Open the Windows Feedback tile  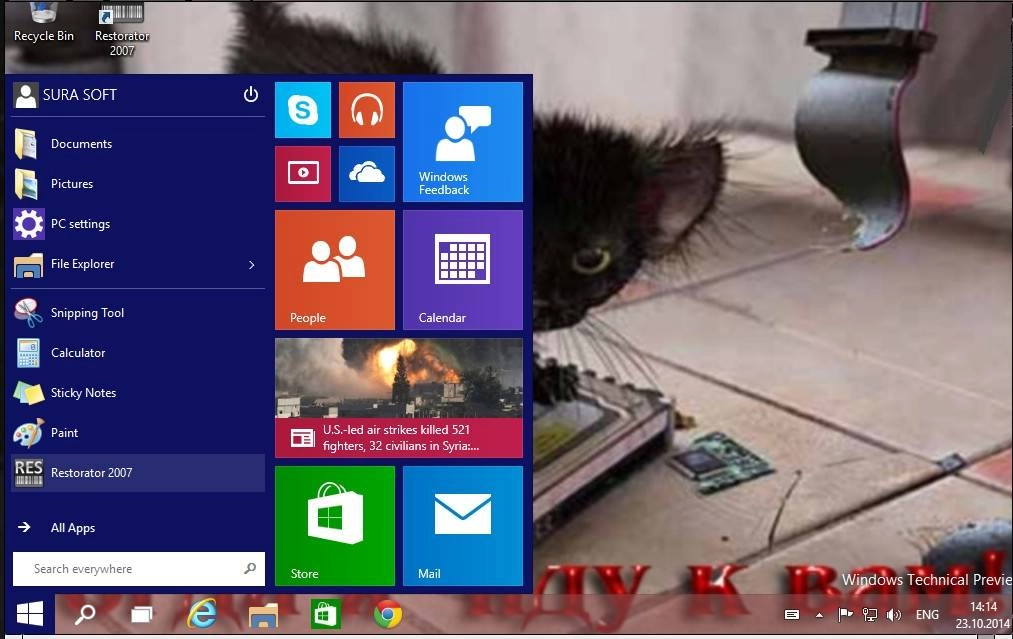tap(463, 141)
